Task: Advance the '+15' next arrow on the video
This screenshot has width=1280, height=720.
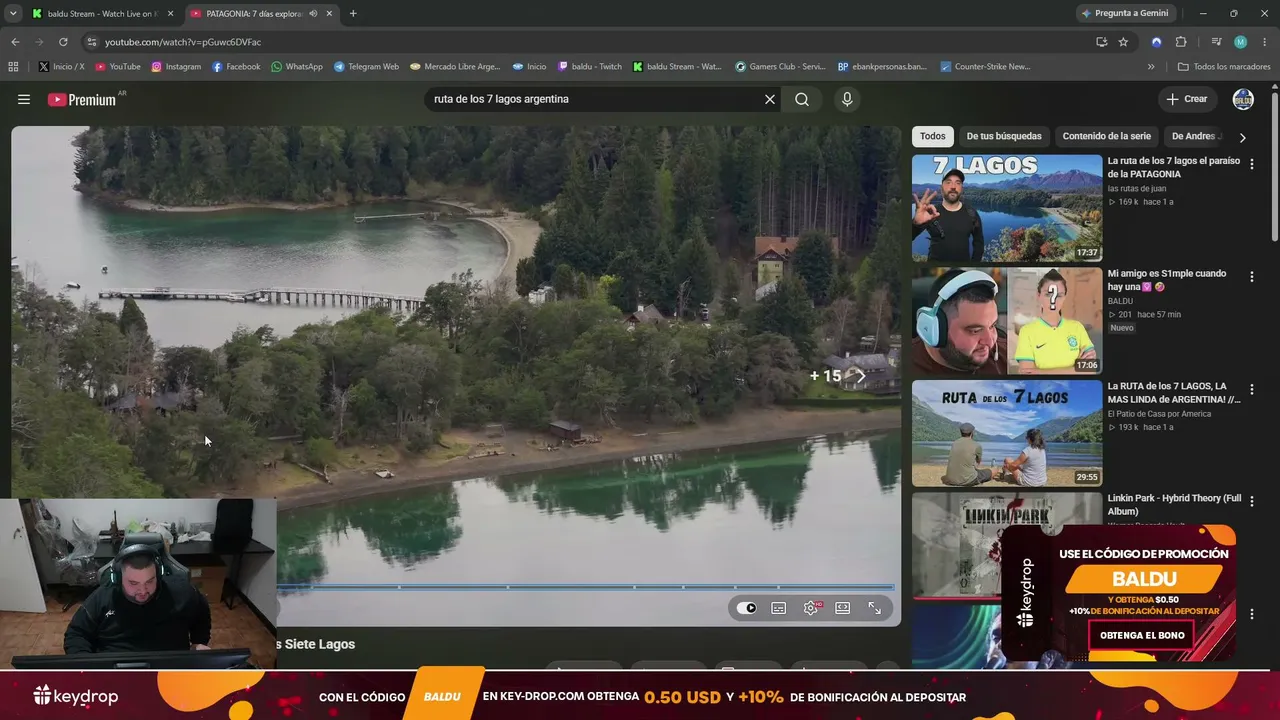Action: click(x=860, y=376)
